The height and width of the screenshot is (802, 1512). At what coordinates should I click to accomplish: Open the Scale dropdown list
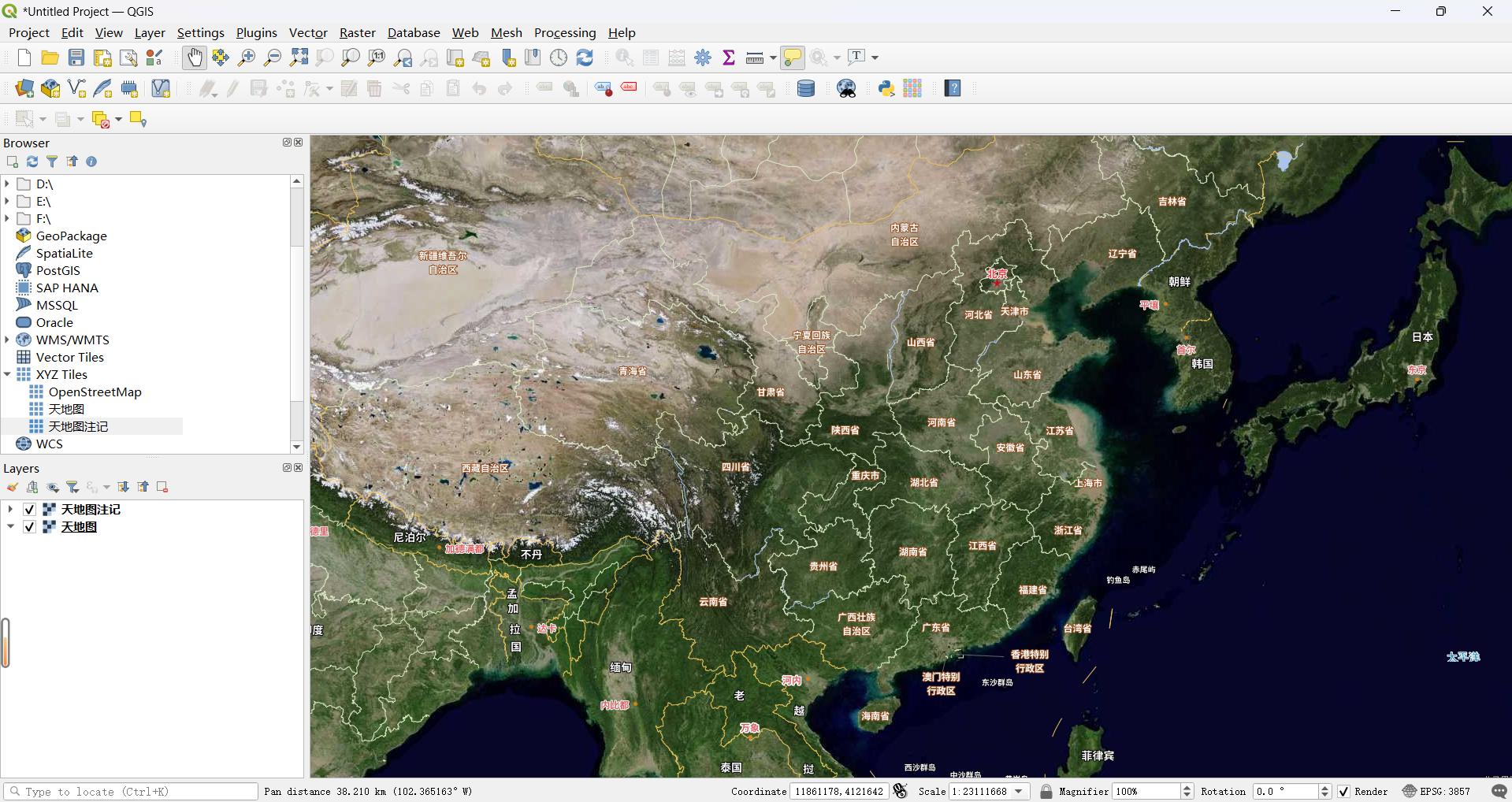[1020, 791]
